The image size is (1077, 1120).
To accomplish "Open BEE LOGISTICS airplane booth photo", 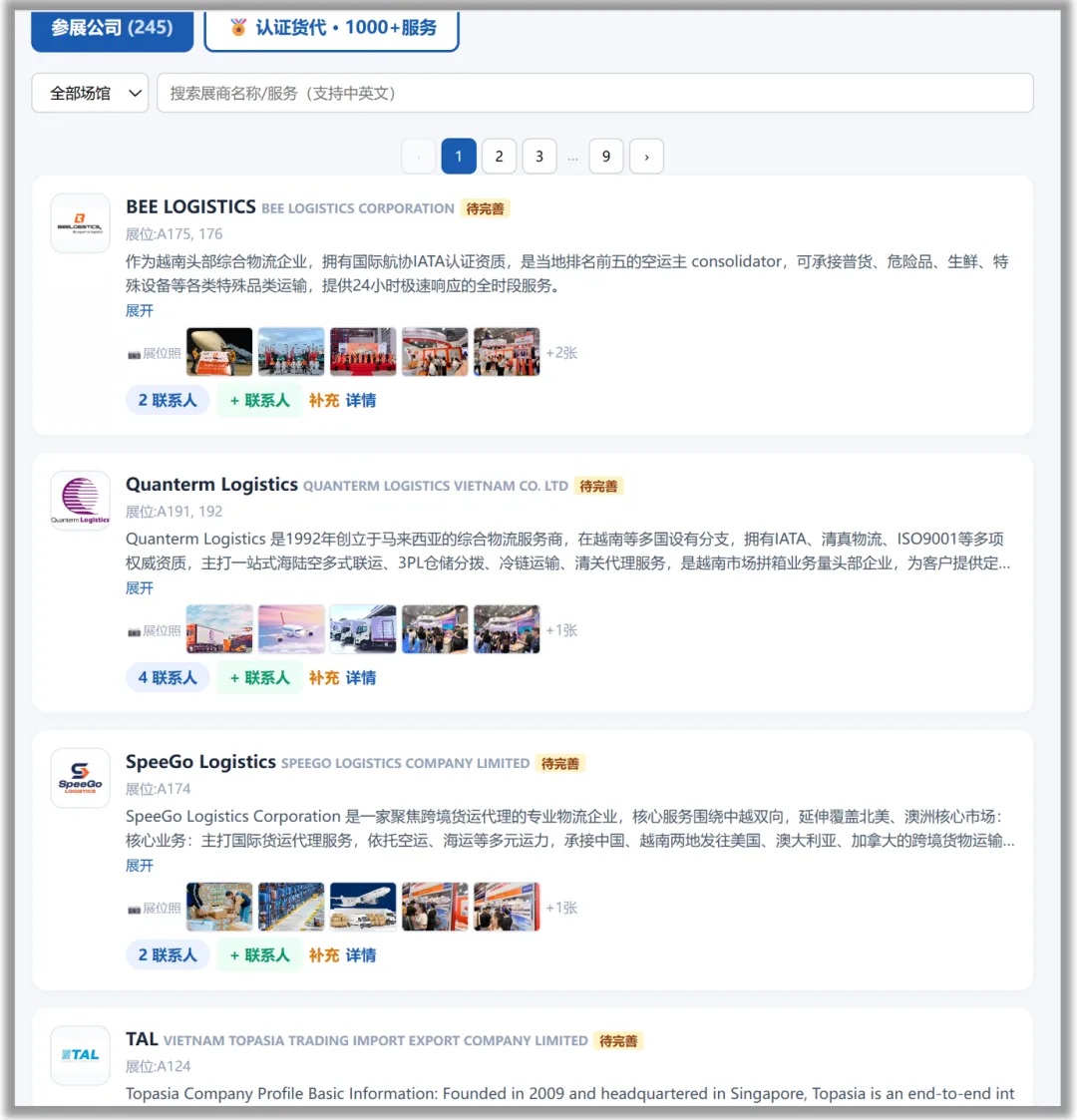I will point(219,352).
